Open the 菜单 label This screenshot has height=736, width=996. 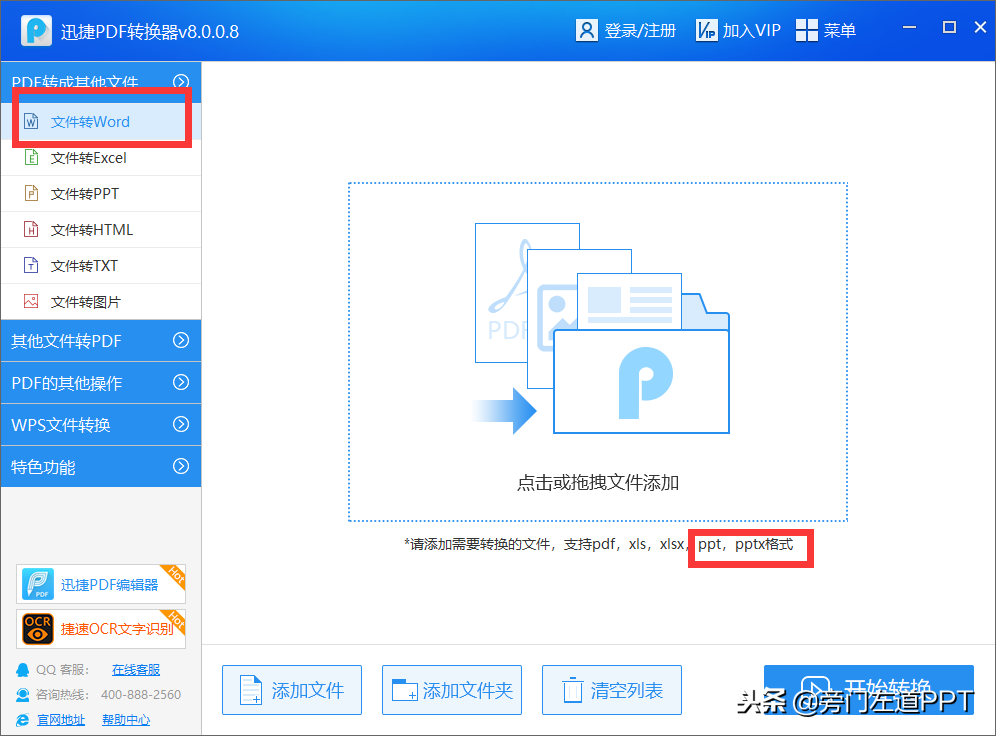[x=840, y=30]
